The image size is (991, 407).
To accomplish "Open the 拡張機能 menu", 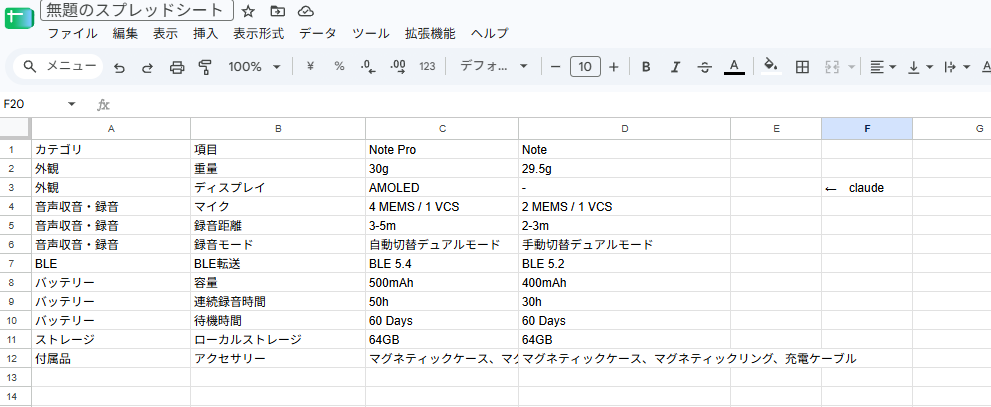I will click(430, 33).
